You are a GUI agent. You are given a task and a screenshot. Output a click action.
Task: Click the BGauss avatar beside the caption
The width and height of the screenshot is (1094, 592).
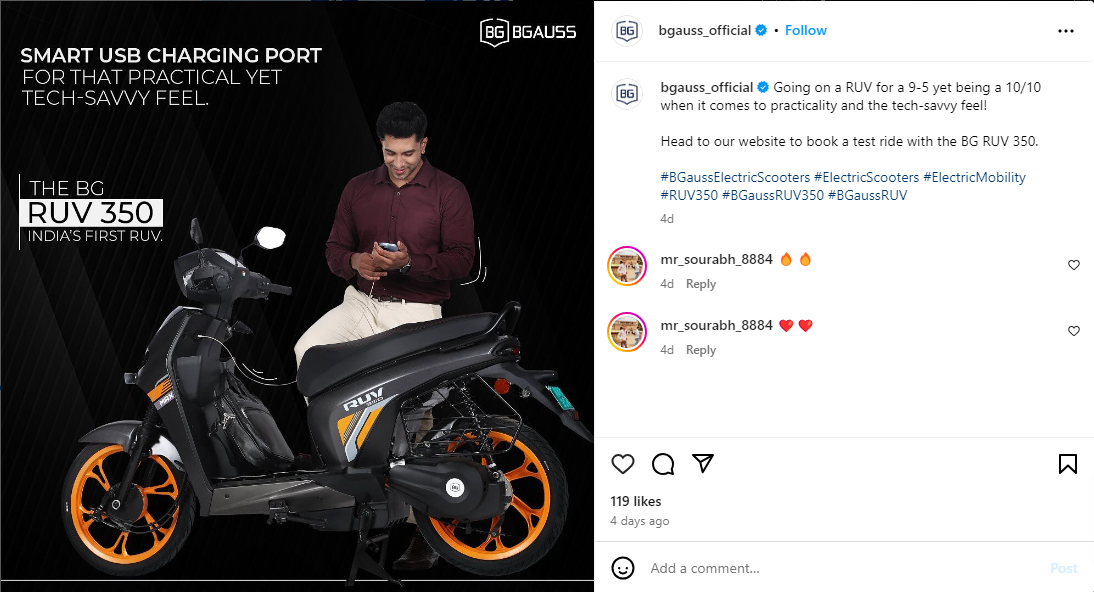(x=627, y=93)
